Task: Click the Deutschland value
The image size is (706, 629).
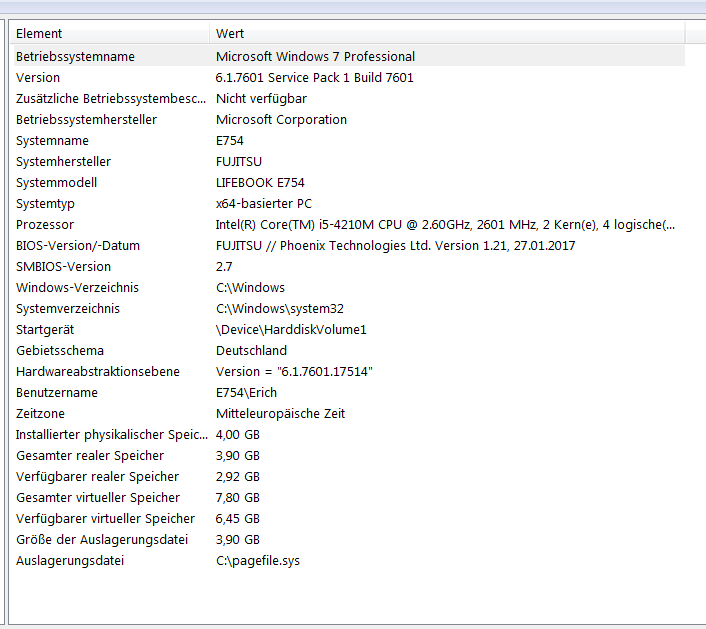Action: pyautogui.click(x=251, y=351)
